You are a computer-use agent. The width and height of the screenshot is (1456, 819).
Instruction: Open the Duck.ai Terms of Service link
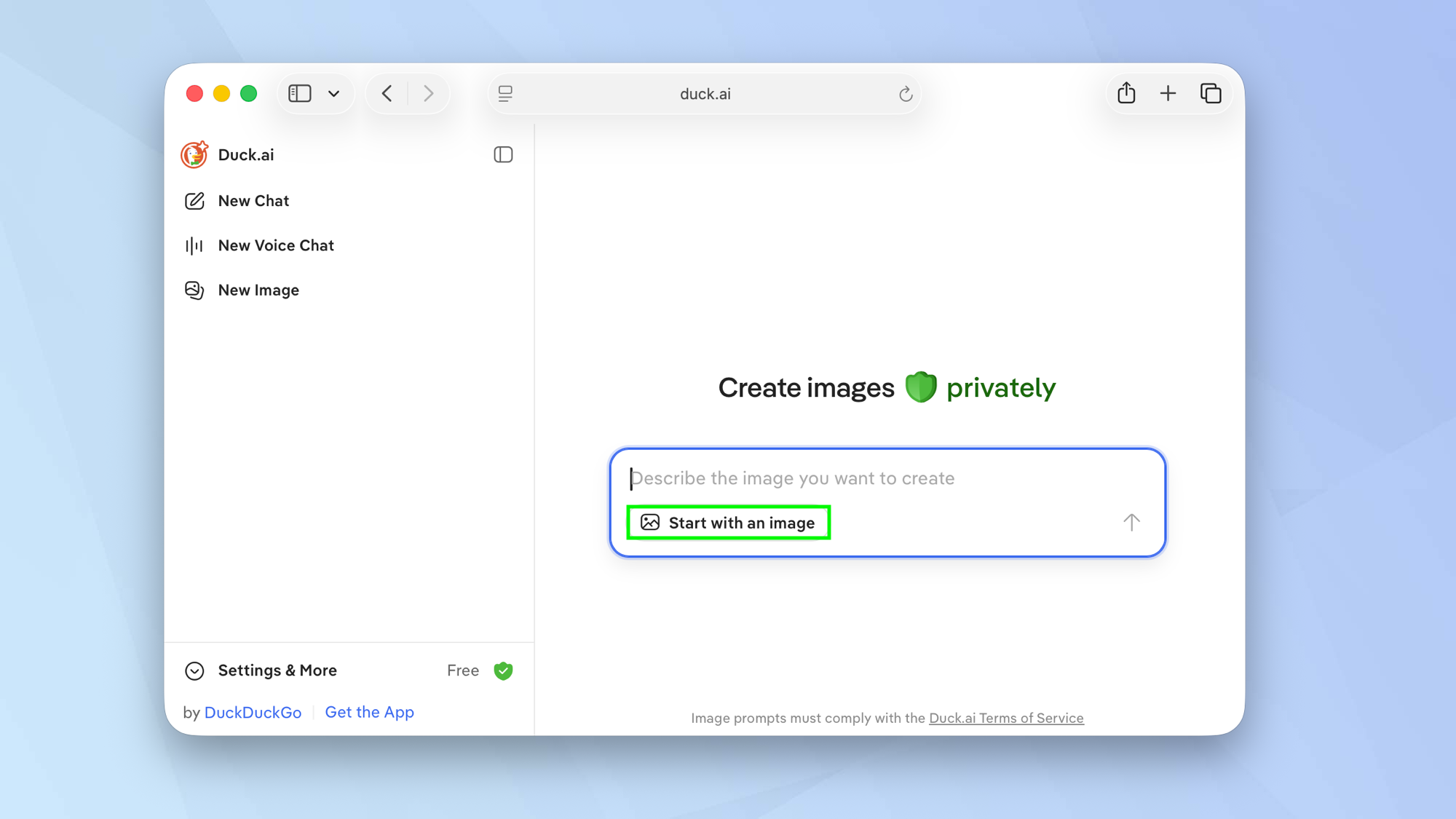point(1006,718)
